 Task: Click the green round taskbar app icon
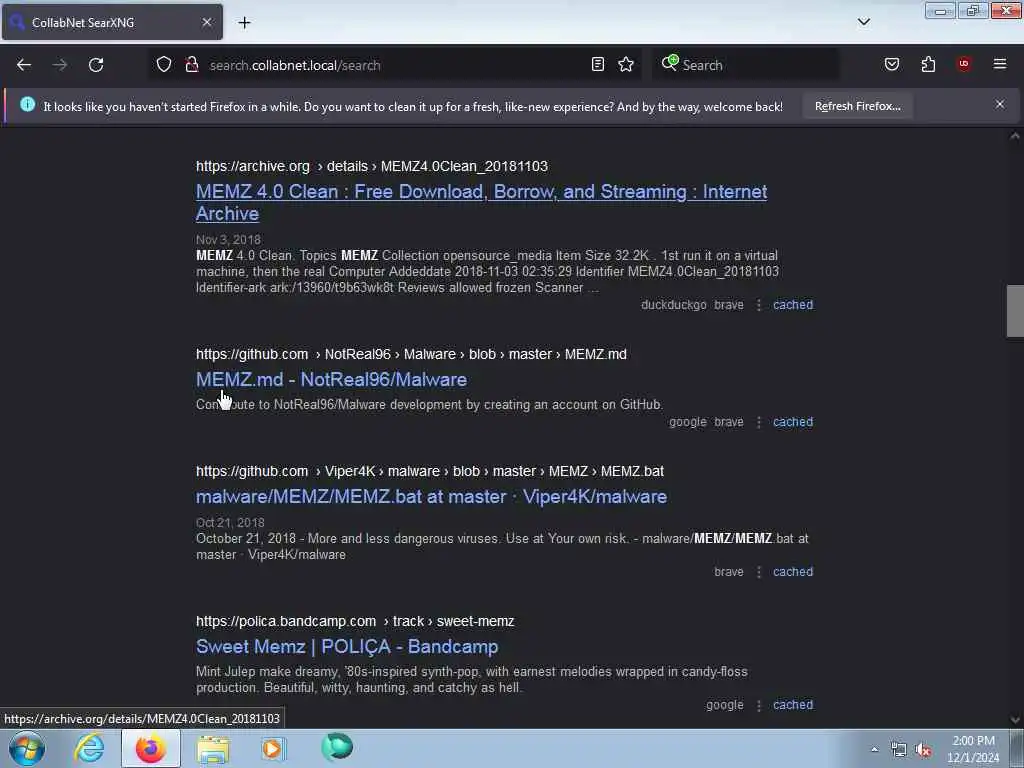[337, 747]
